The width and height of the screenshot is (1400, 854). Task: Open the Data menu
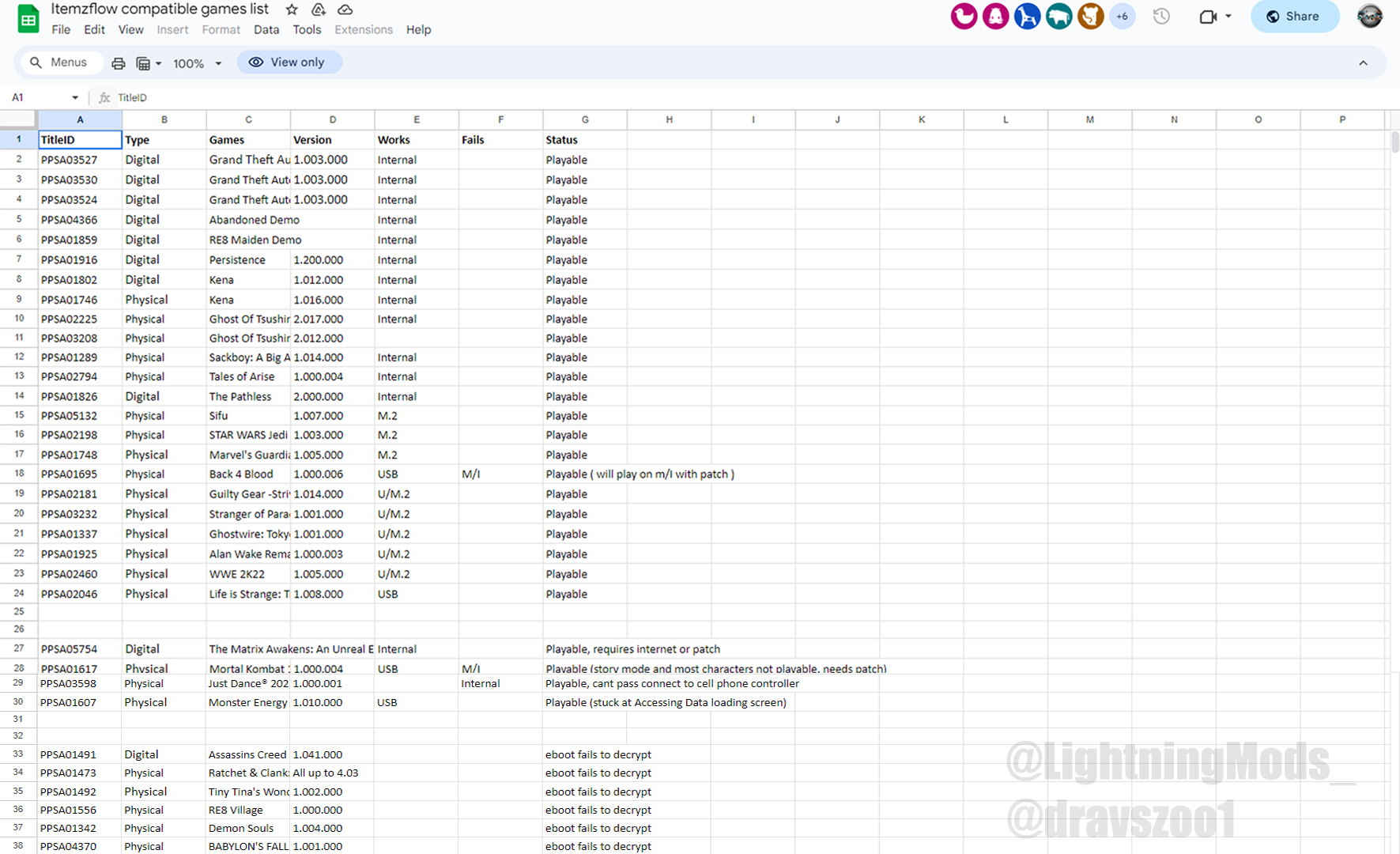tap(266, 29)
